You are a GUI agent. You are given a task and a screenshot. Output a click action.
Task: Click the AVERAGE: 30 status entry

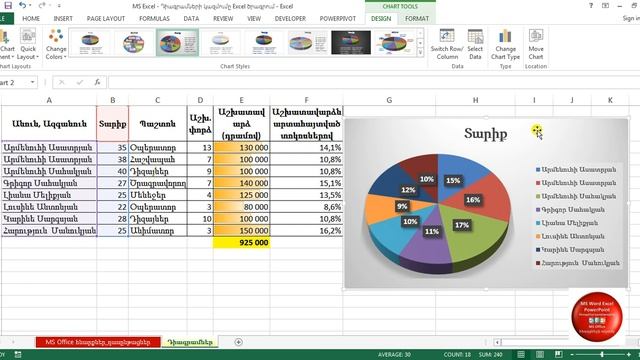pyautogui.click(x=394, y=354)
